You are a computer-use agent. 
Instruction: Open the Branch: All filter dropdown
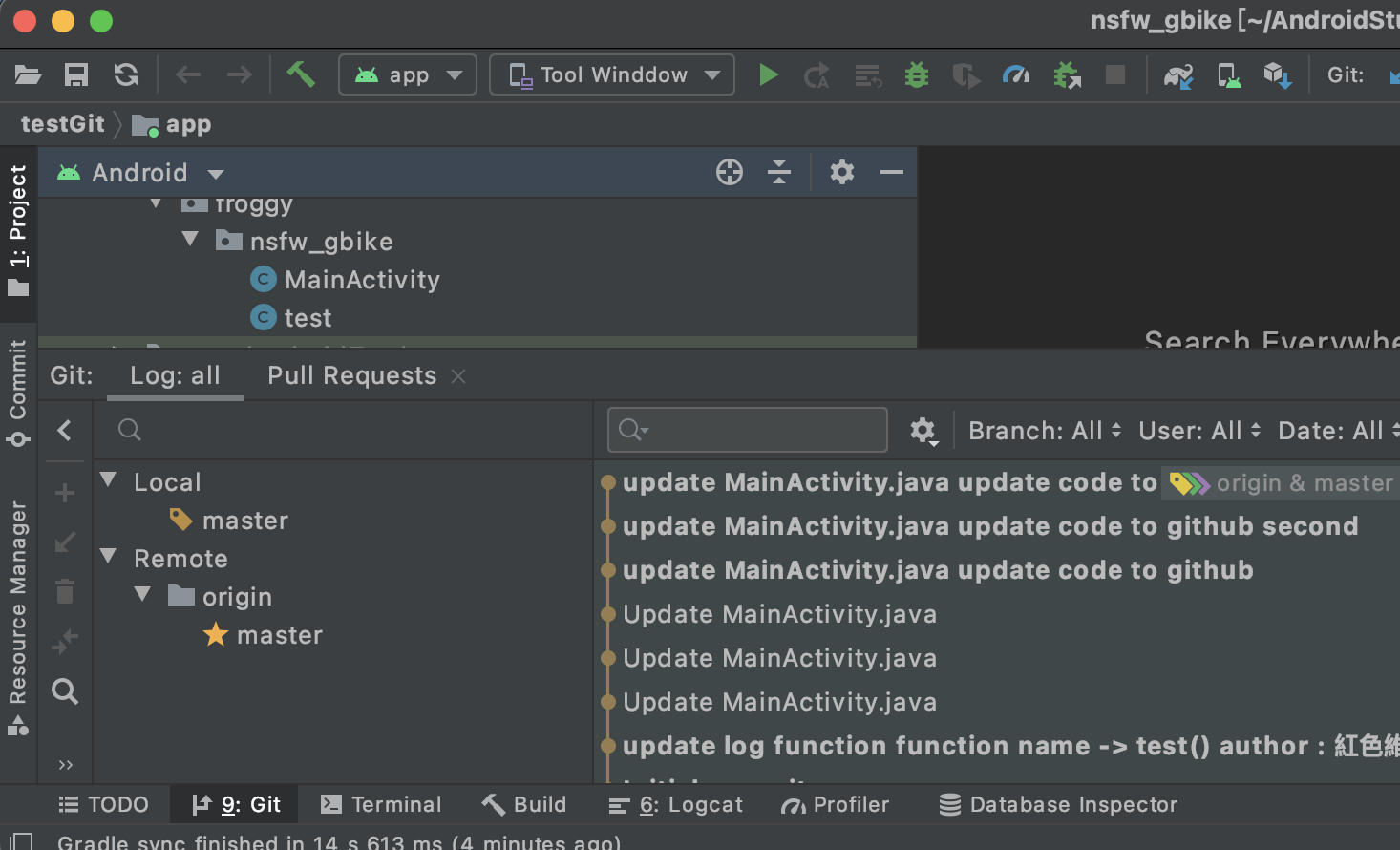pos(1042,430)
